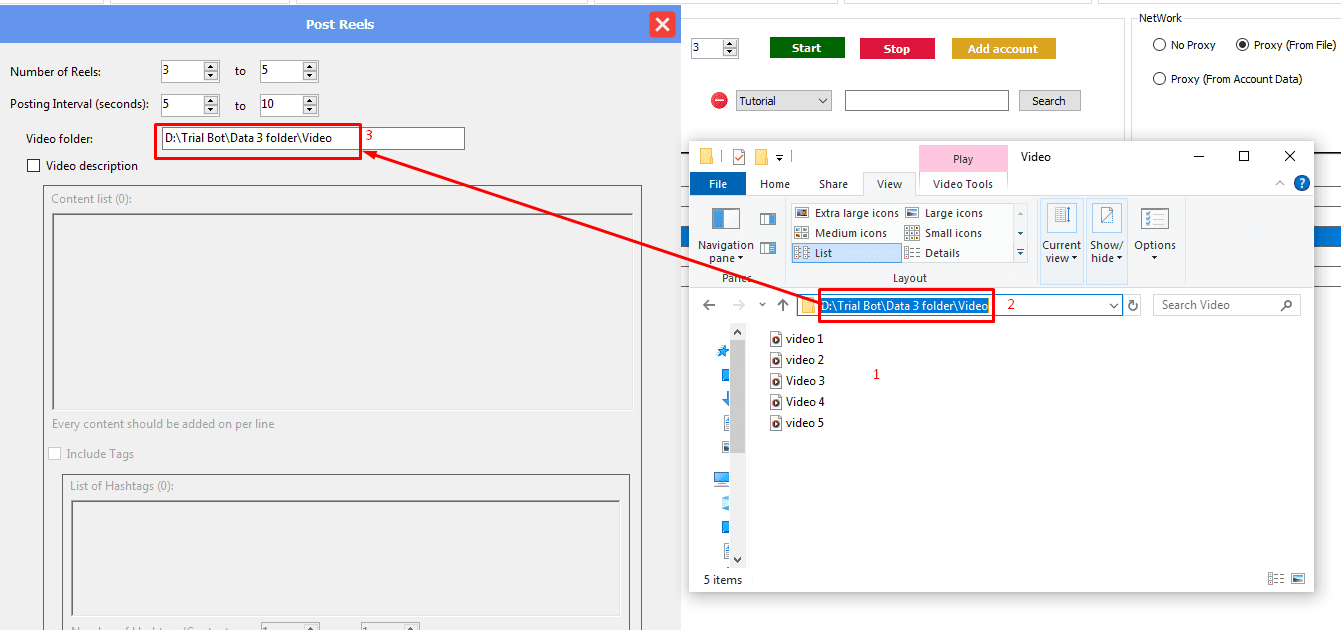Open Customize Quick Access Toolbar arrow

tap(779, 158)
